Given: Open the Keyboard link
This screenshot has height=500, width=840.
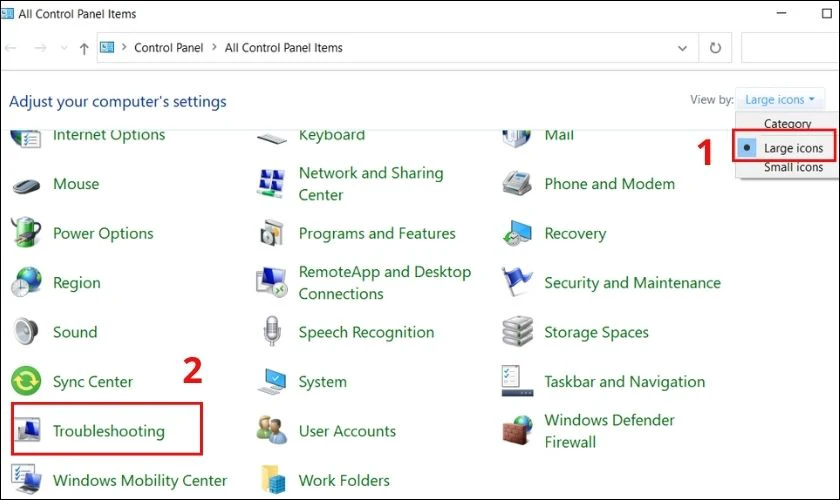Looking at the screenshot, I should (332, 135).
